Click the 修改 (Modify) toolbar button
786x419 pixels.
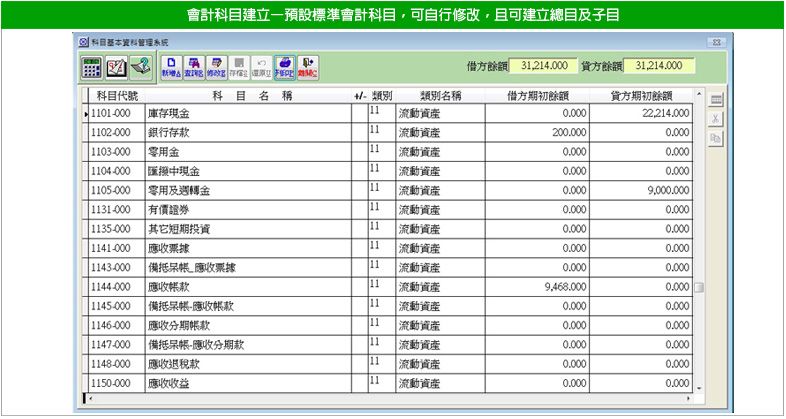[217, 67]
